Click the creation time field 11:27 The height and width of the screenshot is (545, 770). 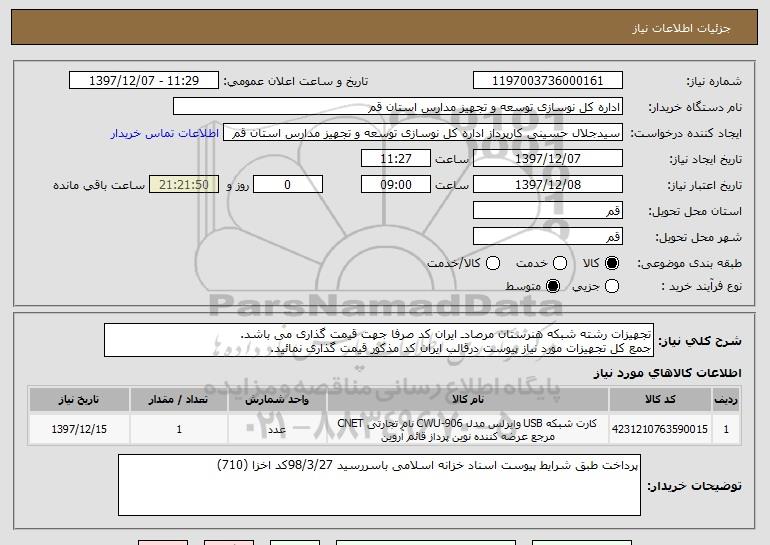[x=396, y=159]
